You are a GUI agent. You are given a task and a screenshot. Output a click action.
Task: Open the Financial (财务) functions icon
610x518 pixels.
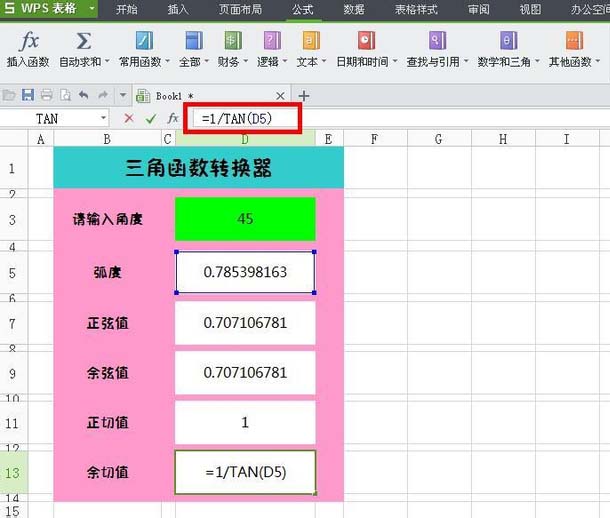[x=233, y=40]
